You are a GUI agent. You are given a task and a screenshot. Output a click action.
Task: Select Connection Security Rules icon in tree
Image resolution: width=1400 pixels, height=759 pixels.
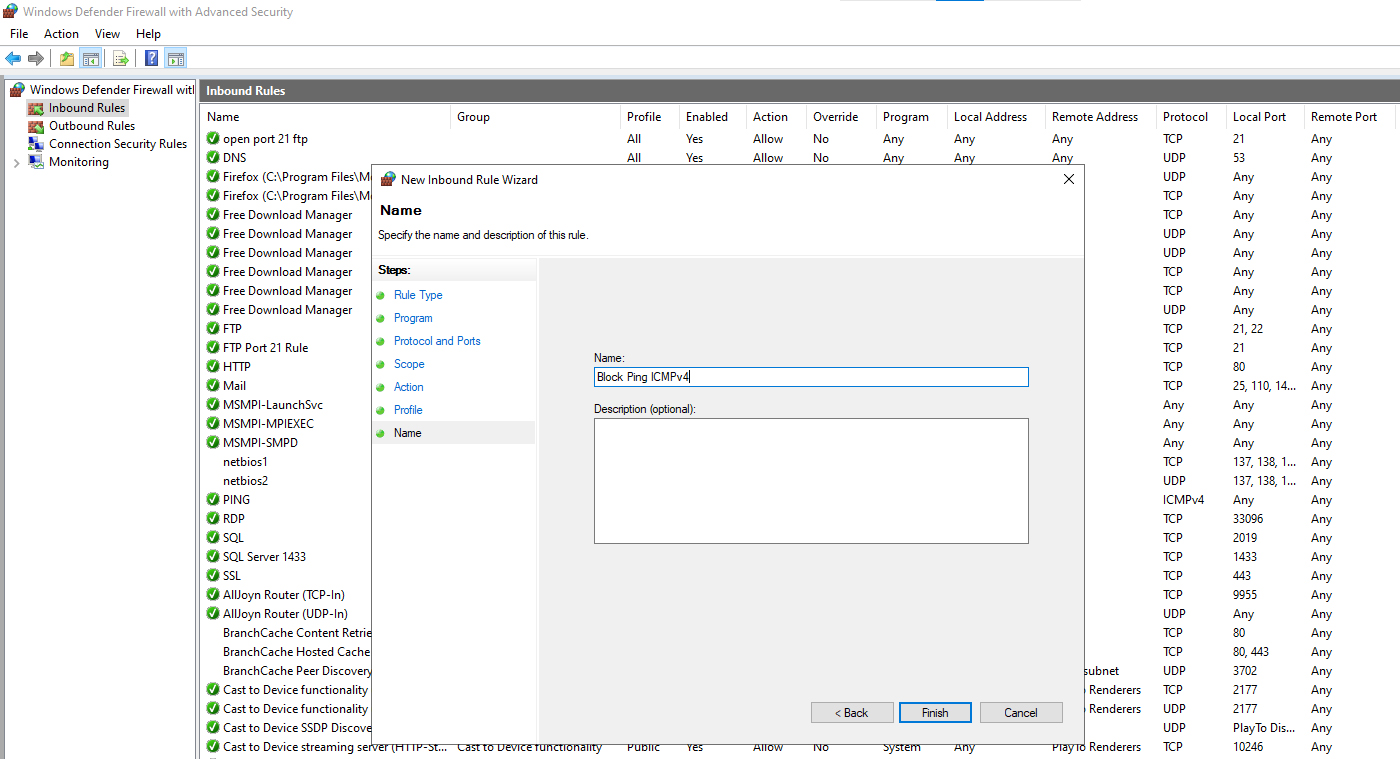point(36,144)
